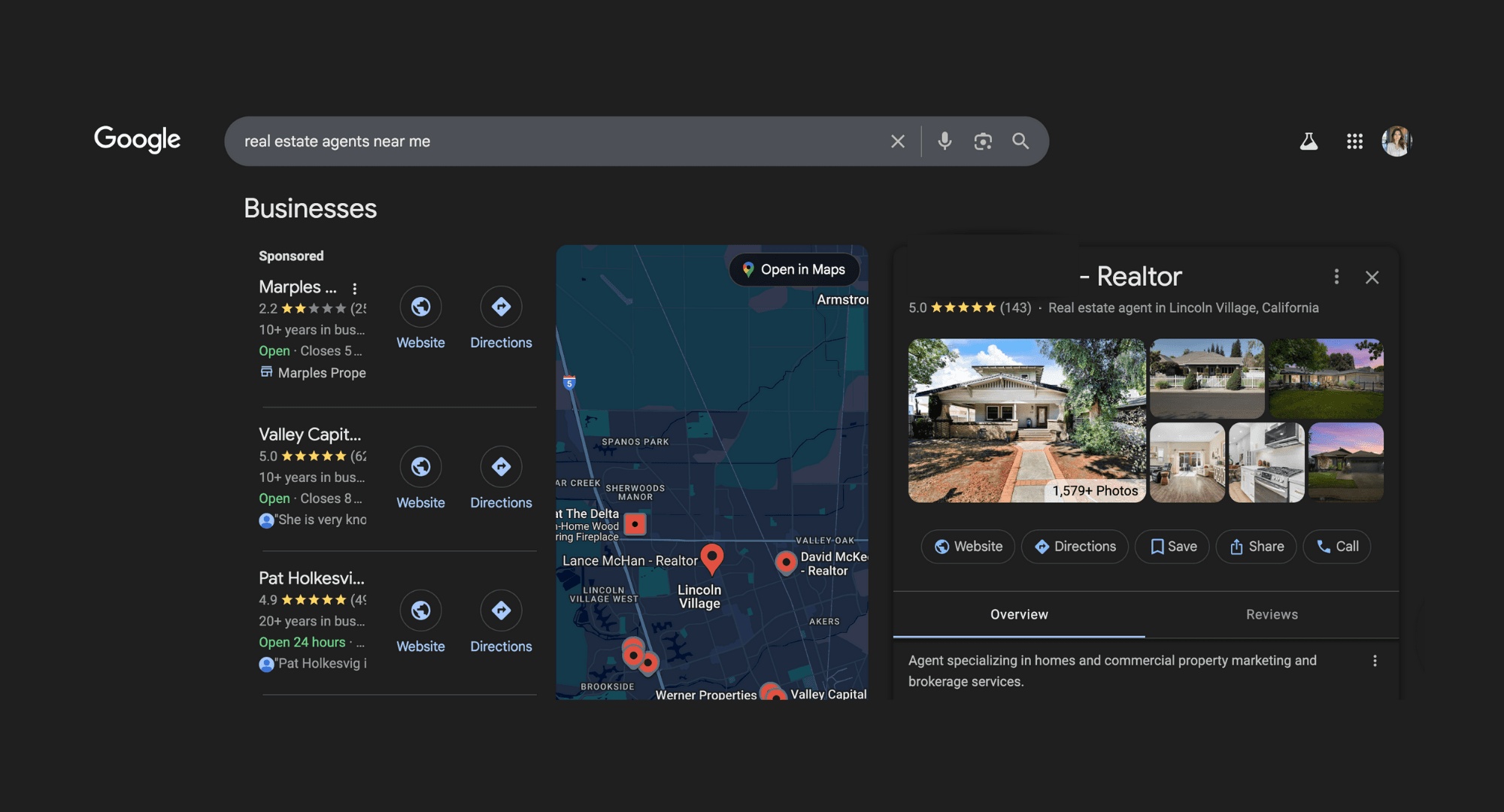Open Google Lens image search icon
The width and height of the screenshot is (1504, 812).
[x=983, y=141]
